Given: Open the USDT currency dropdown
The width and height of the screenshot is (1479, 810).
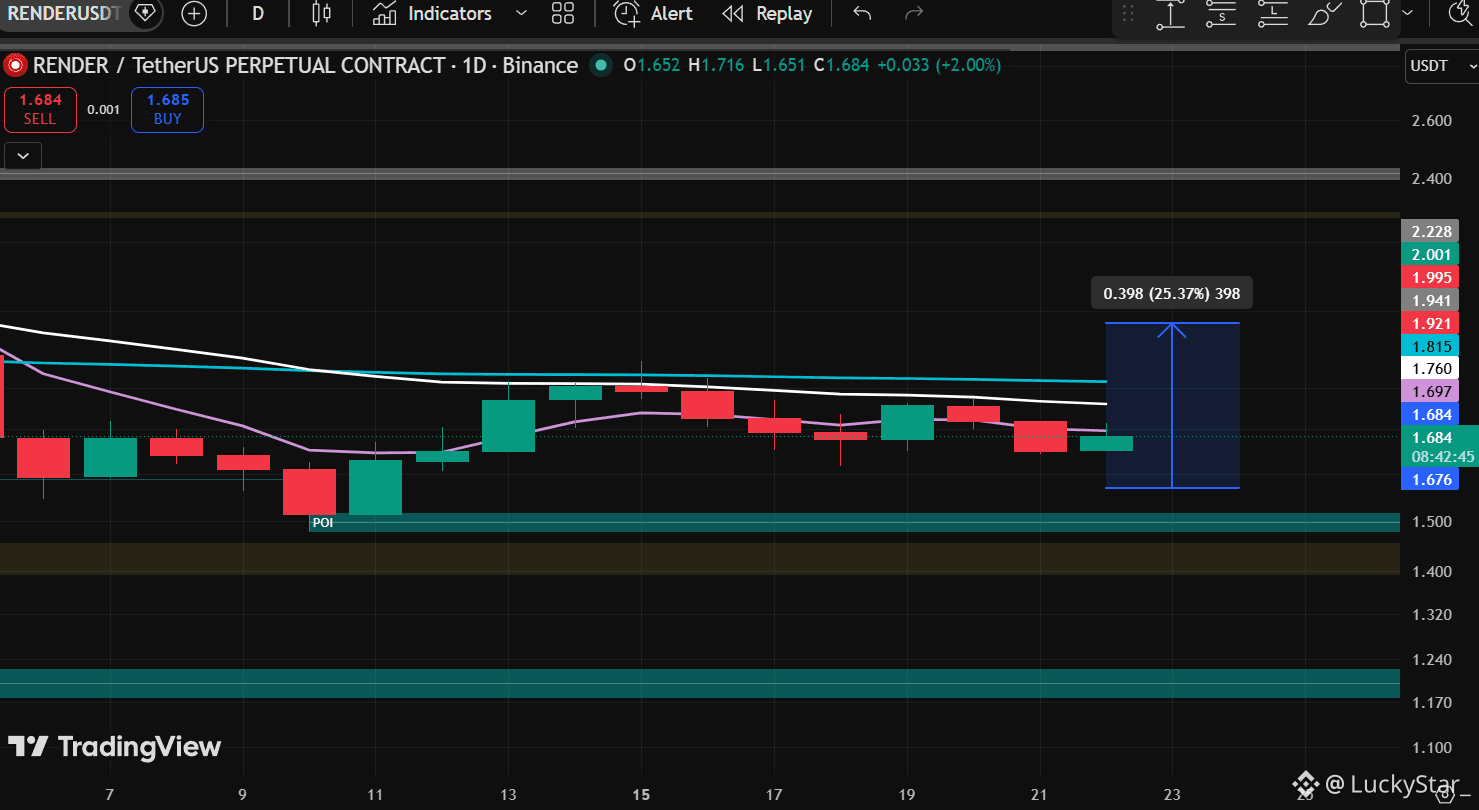Looking at the screenshot, I should click(1441, 65).
